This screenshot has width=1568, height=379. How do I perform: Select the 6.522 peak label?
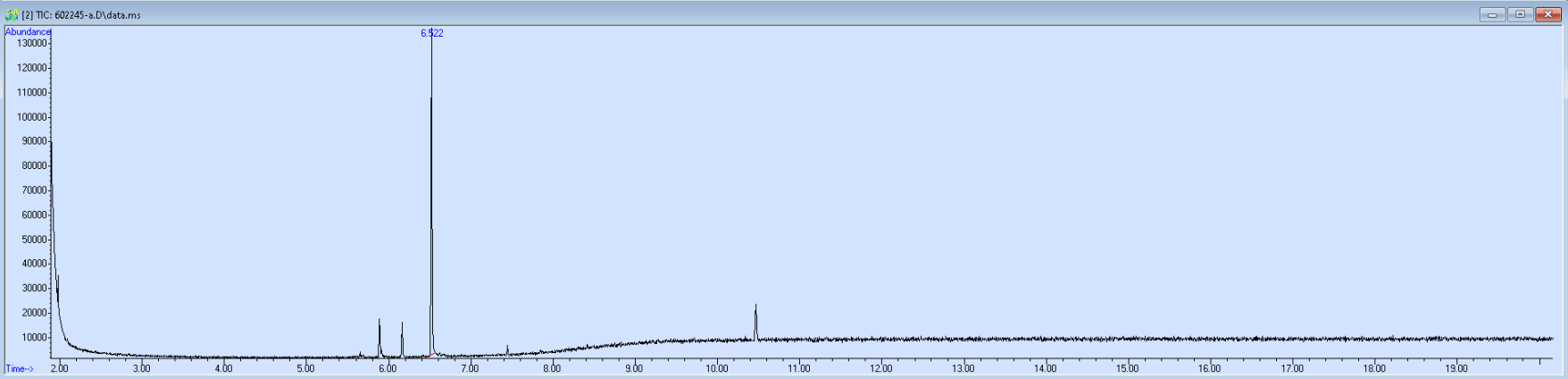432,33
